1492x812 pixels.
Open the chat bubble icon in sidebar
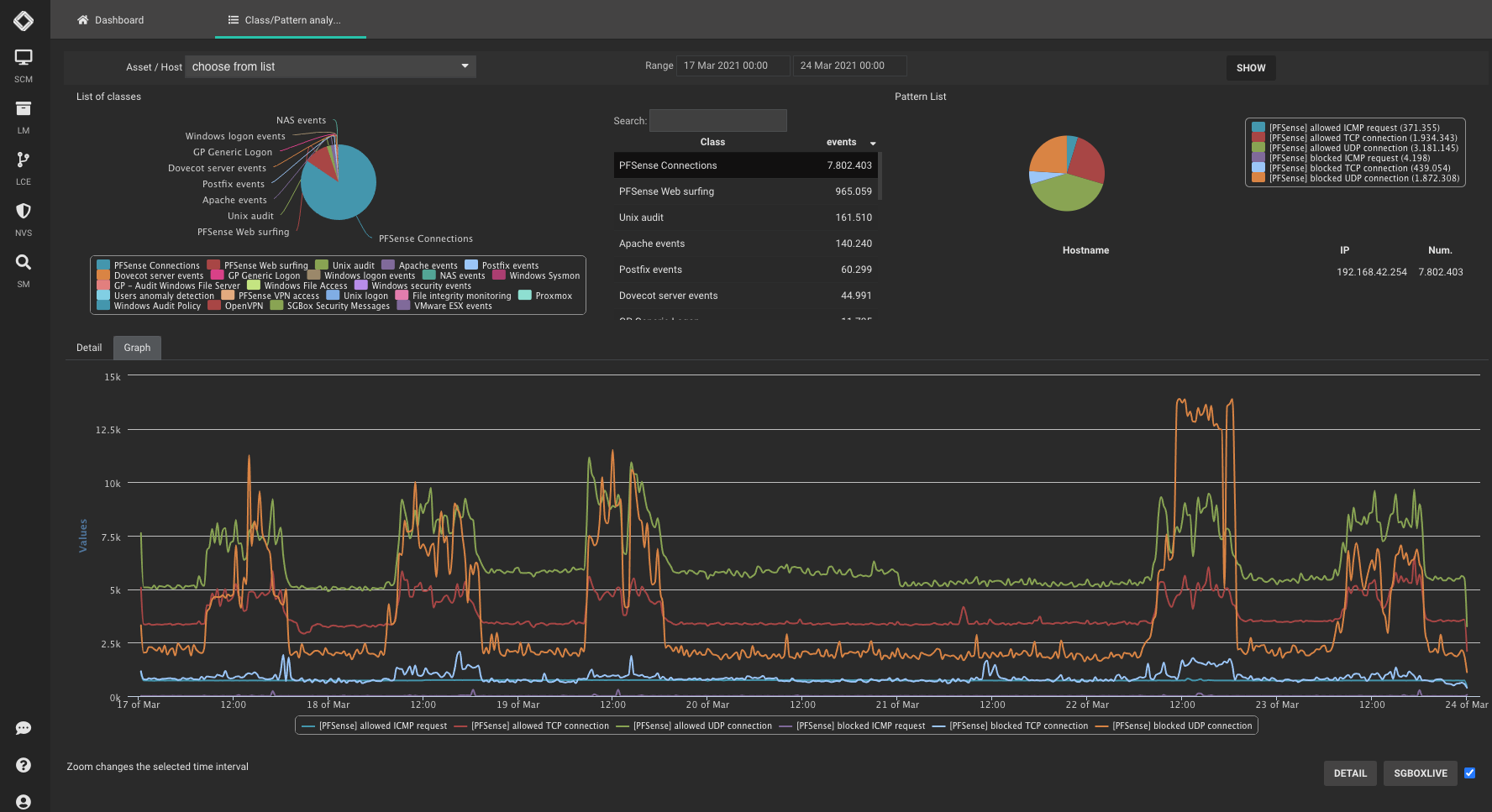[24, 728]
